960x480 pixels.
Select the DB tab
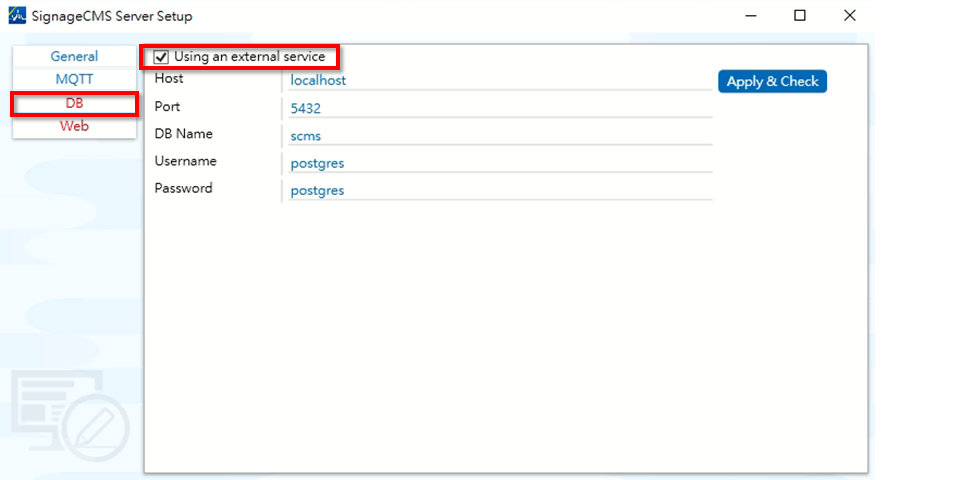point(74,103)
